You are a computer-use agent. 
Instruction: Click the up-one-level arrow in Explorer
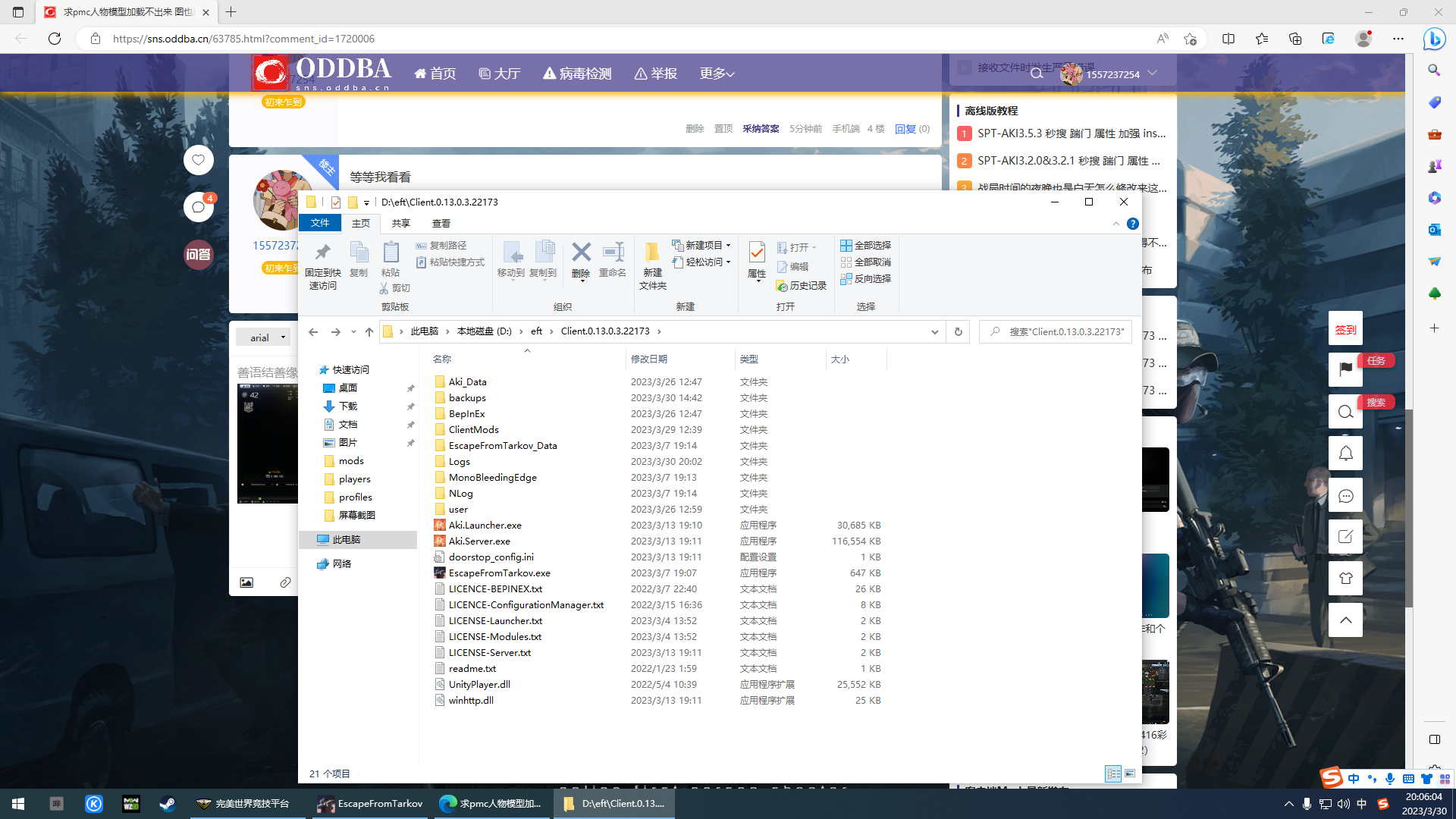tap(369, 331)
